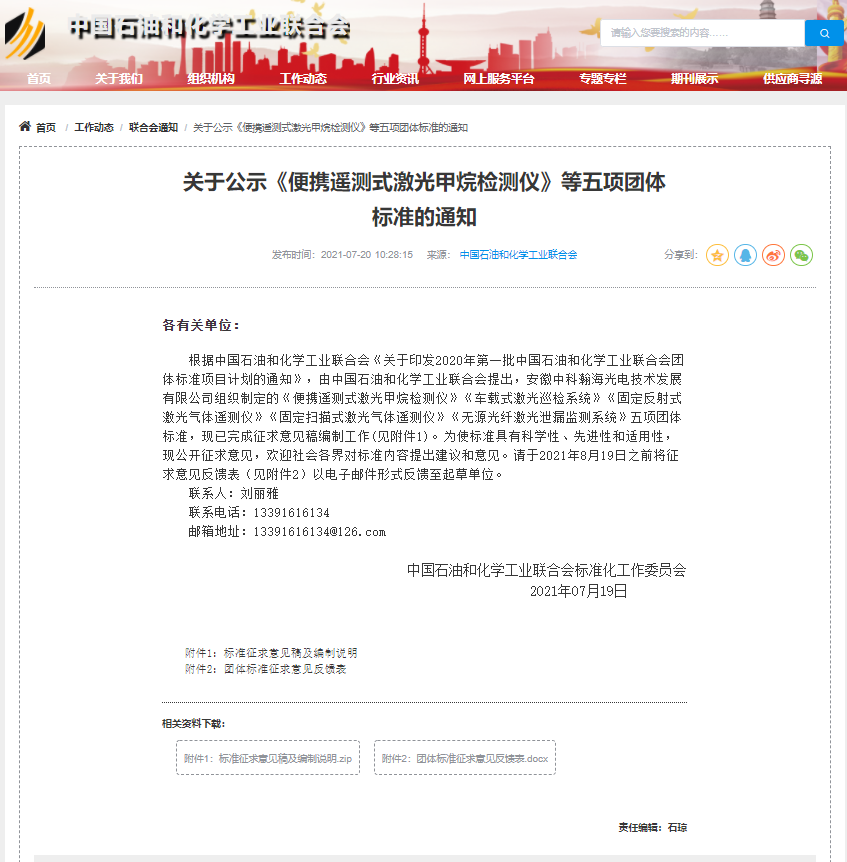Viewport: 847px width, 862px height.
Task: Click contact name 刘丽雅
Action: click(259, 494)
